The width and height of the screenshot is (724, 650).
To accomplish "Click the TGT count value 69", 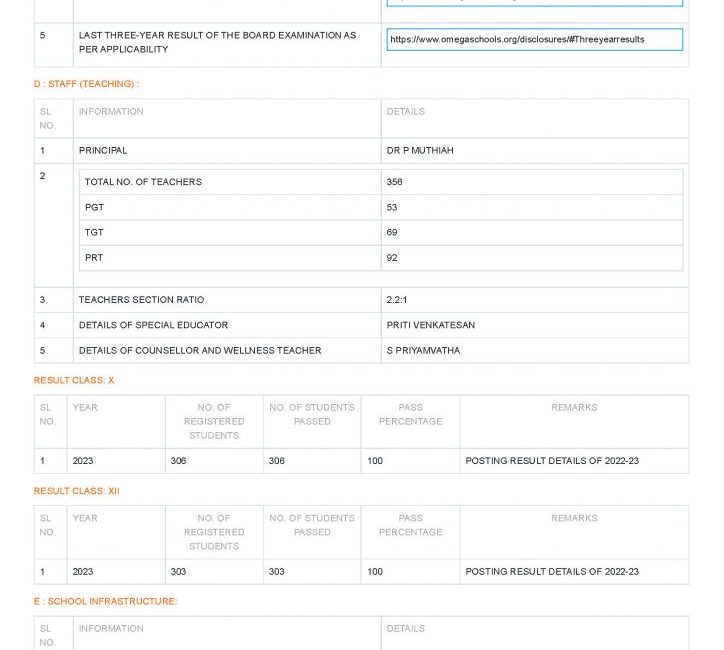I will [392, 233].
